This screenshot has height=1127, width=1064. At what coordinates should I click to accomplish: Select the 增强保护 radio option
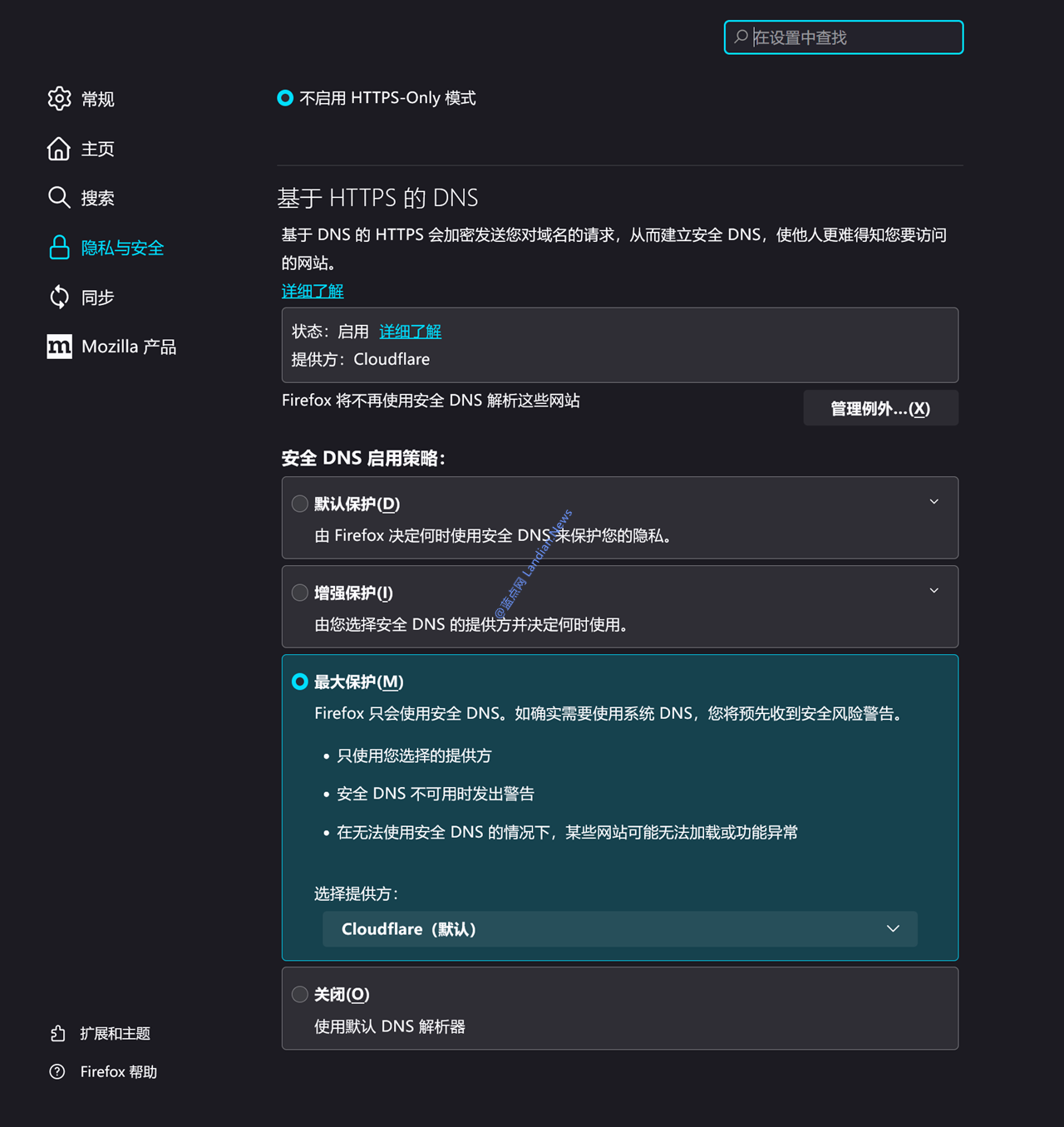(x=300, y=593)
